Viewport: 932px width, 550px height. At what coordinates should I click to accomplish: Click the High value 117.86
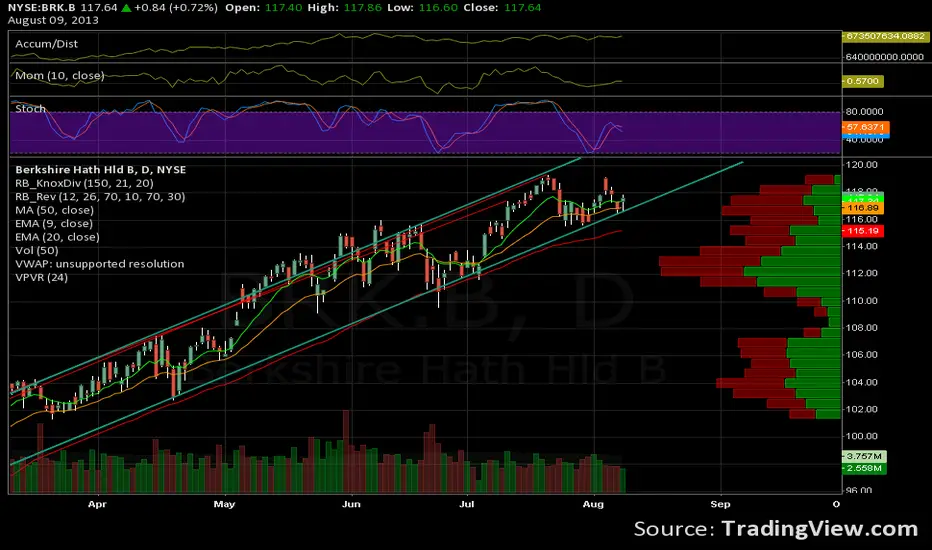click(x=363, y=8)
